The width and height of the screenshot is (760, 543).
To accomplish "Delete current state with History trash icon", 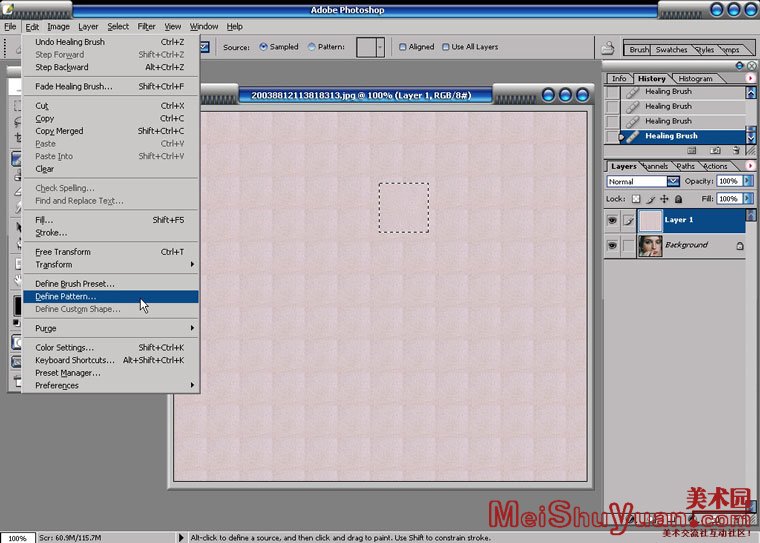I will pyautogui.click(x=737, y=151).
